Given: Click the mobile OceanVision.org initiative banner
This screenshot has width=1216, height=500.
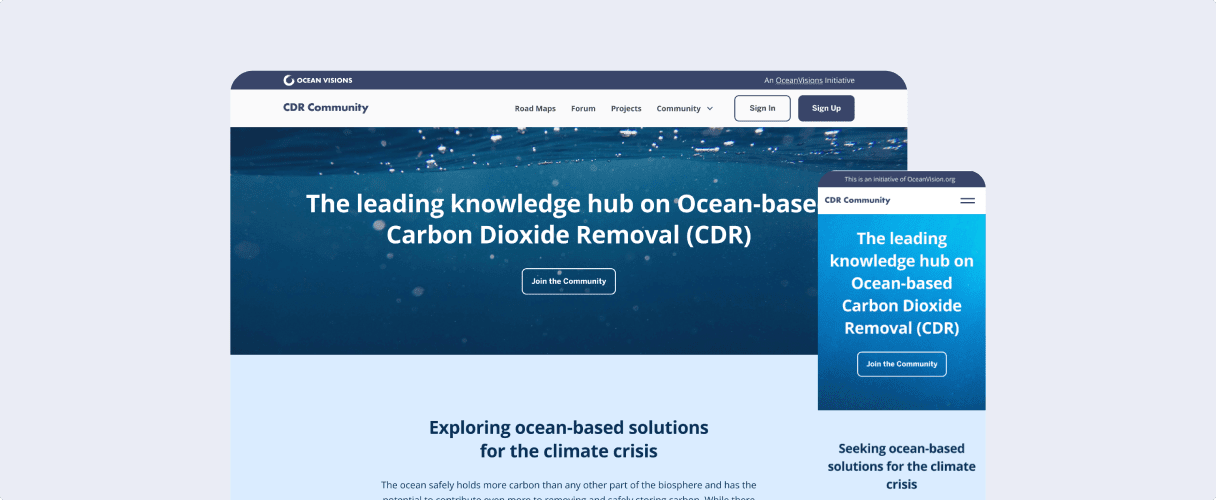Looking at the screenshot, I should tap(900, 179).
